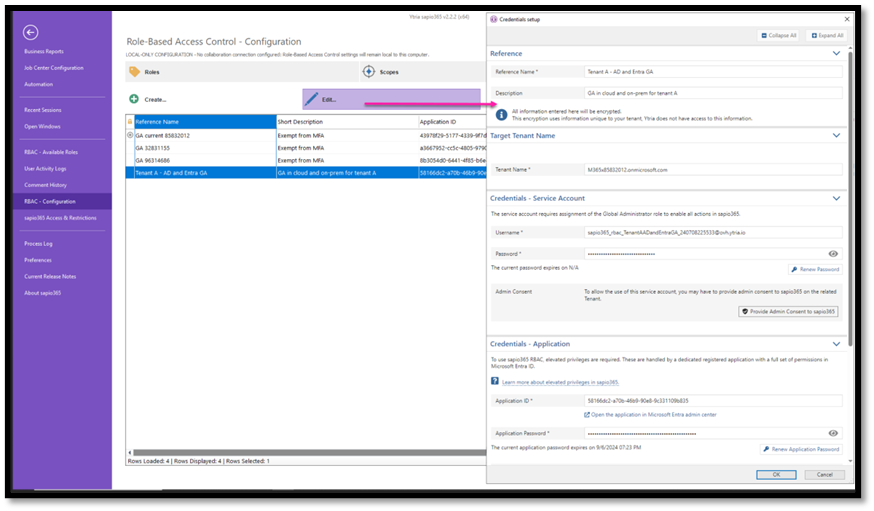Open Preferences in sidebar
The width and height of the screenshot is (874, 511).
coord(38,260)
